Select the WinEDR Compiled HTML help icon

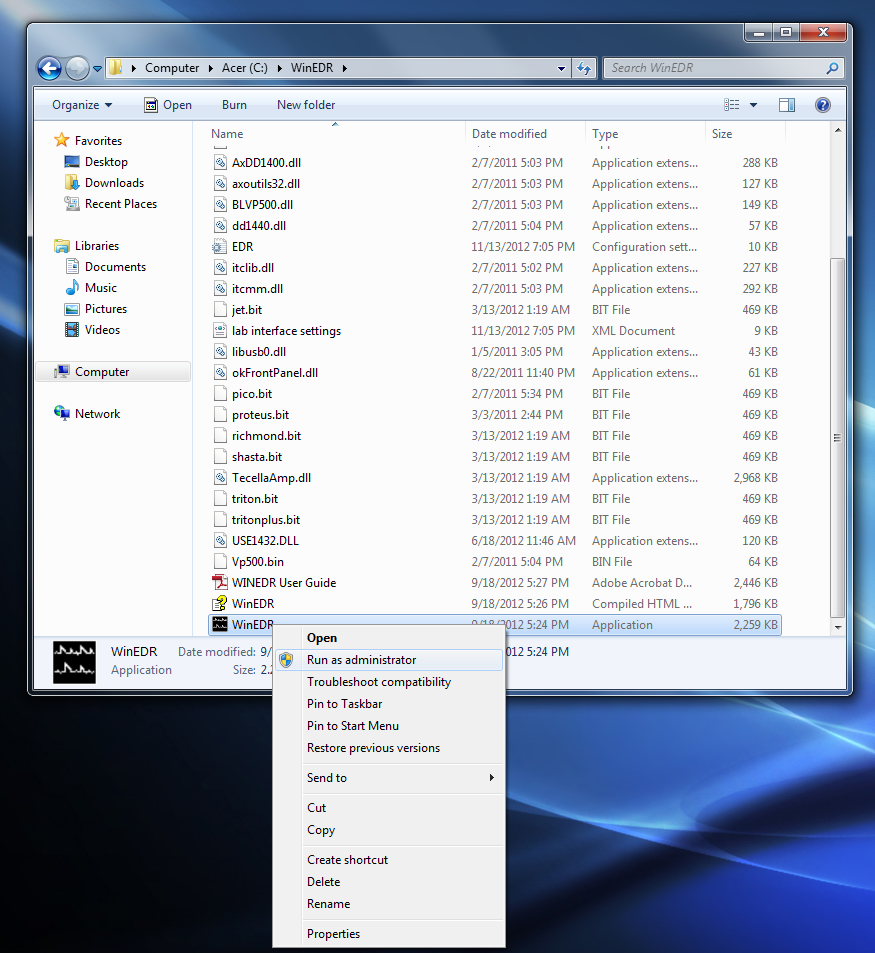(219, 604)
